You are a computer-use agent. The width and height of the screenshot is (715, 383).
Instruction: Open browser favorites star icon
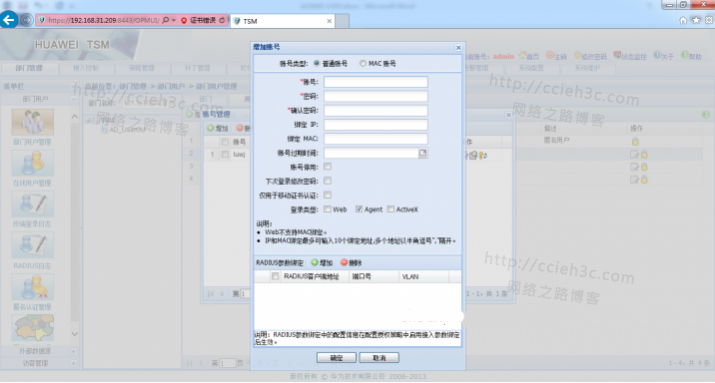click(x=696, y=20)
